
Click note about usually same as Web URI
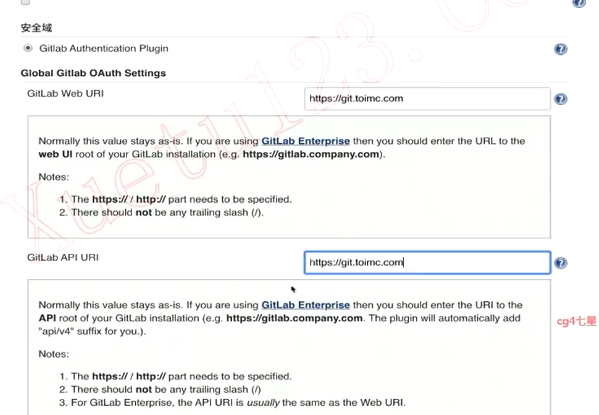238,402
